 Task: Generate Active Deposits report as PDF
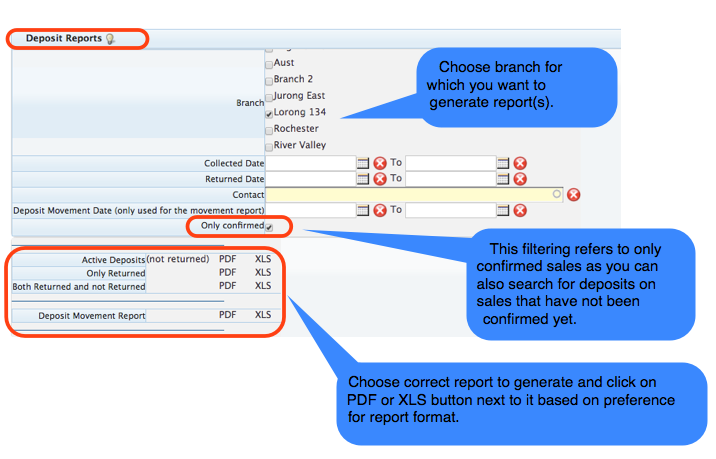click(x=227, y=259)
